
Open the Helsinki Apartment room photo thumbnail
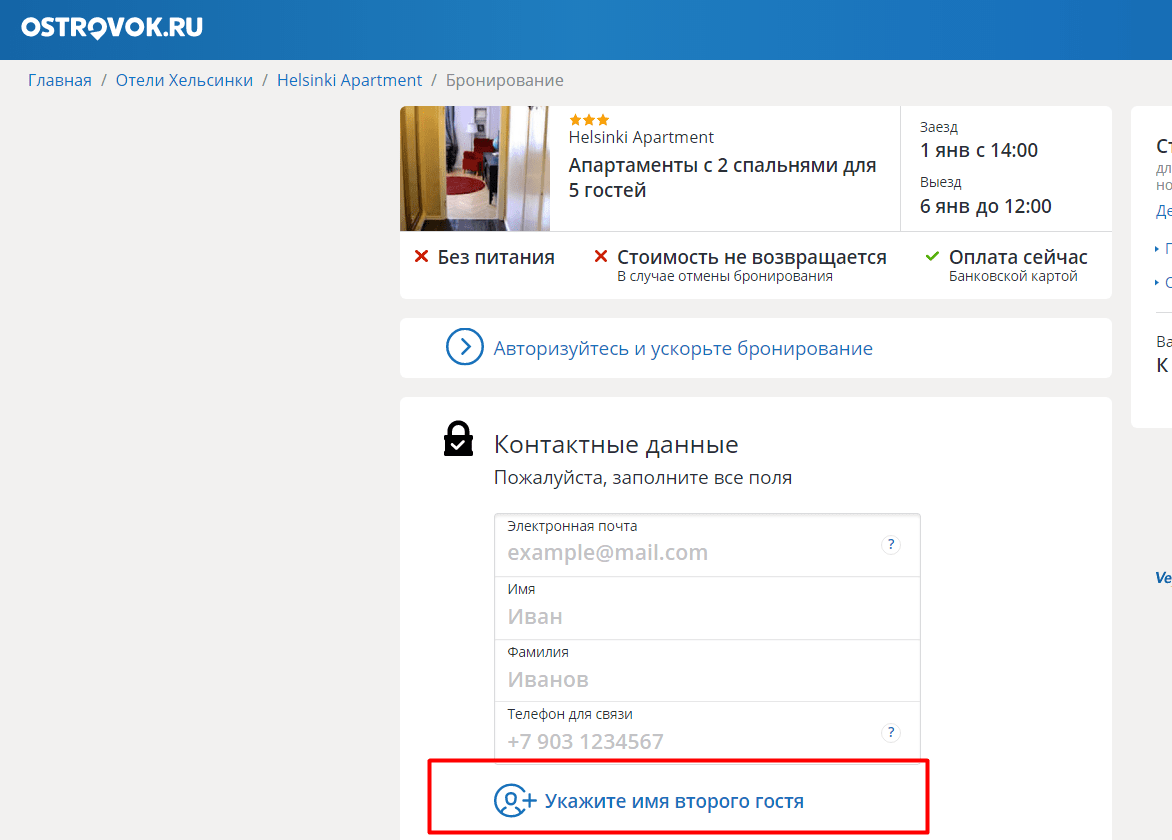pyautogui.click(x=475, y=168)
